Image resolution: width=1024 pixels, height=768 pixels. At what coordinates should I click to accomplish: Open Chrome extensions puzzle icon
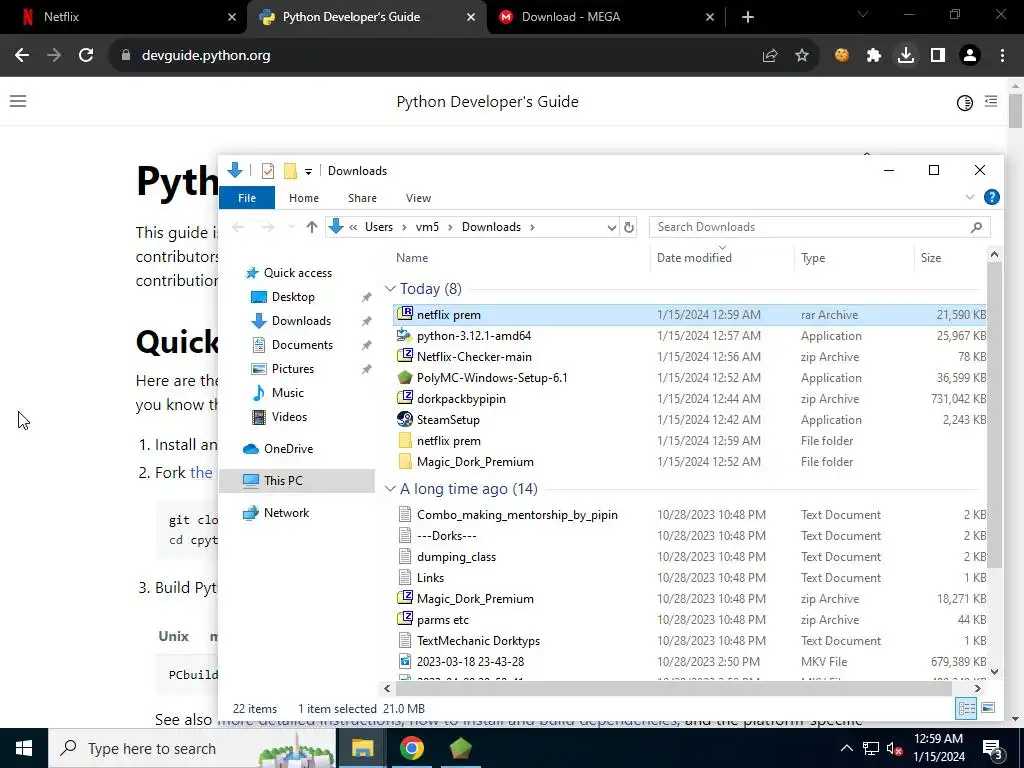pos(874,56)
